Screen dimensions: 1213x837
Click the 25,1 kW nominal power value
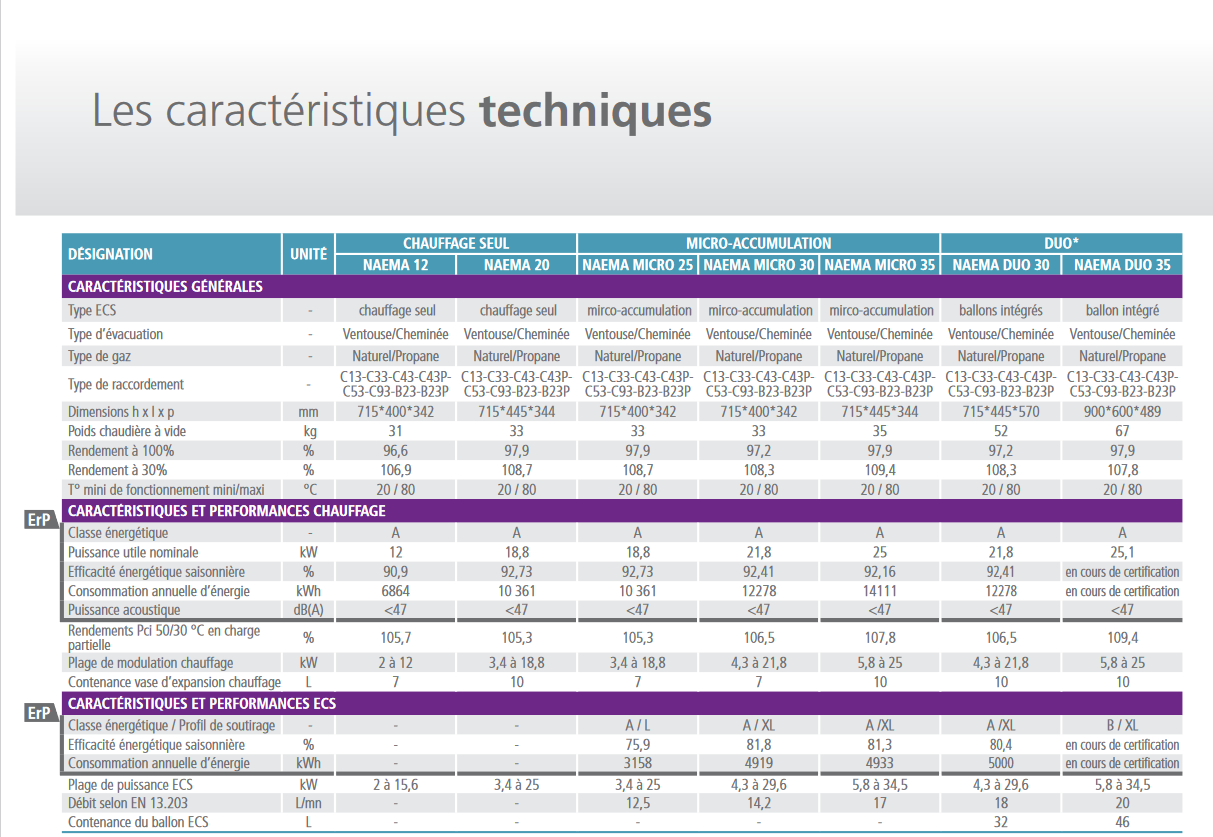(x=1122, y=552)
